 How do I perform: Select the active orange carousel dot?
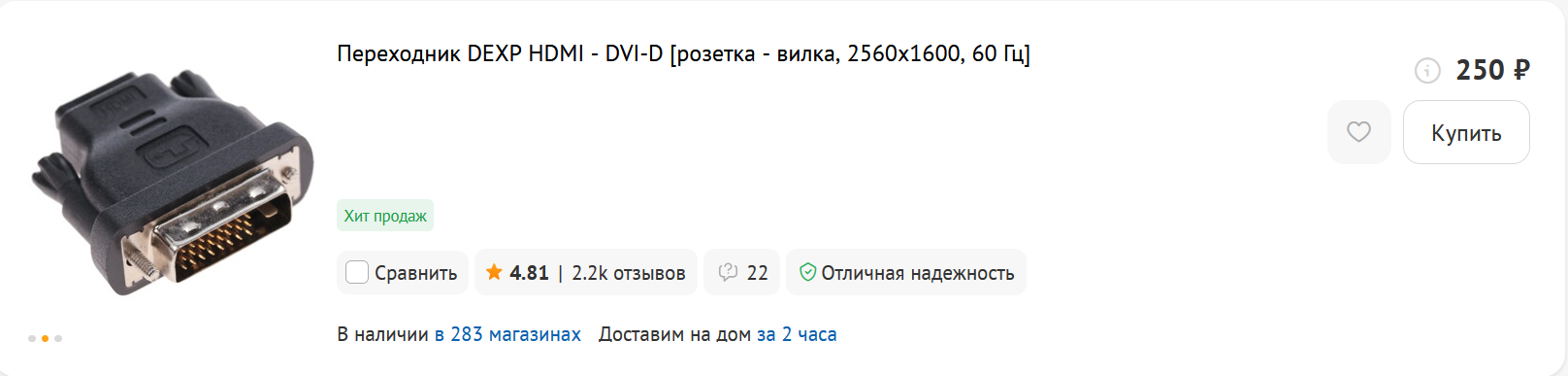(45, 338)
